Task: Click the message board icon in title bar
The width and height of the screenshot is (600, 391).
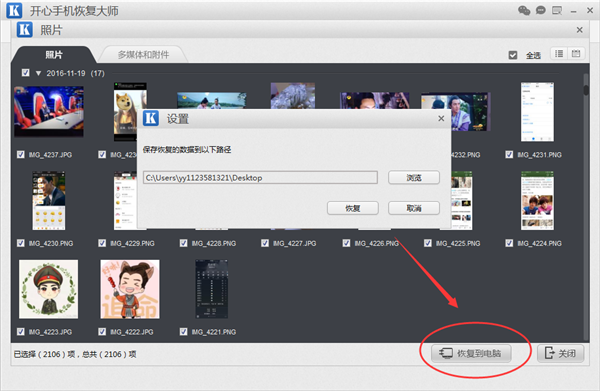Action: tap(557, 10)
